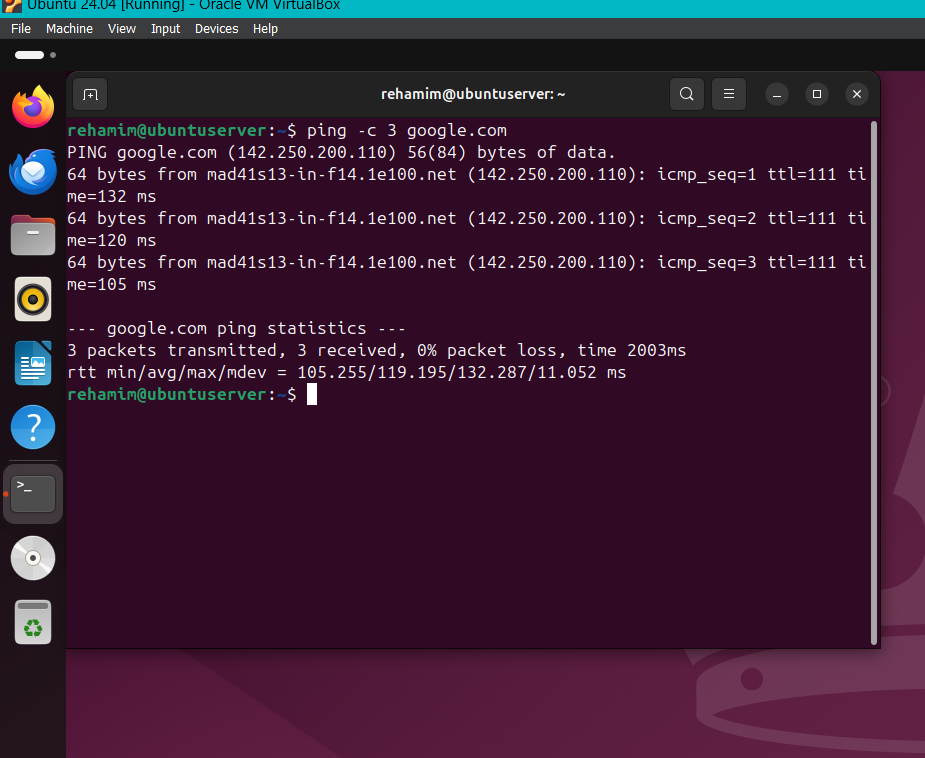Click the terminal vertical scrollbar
Screen dimensions: 925x758
point(874,383)
